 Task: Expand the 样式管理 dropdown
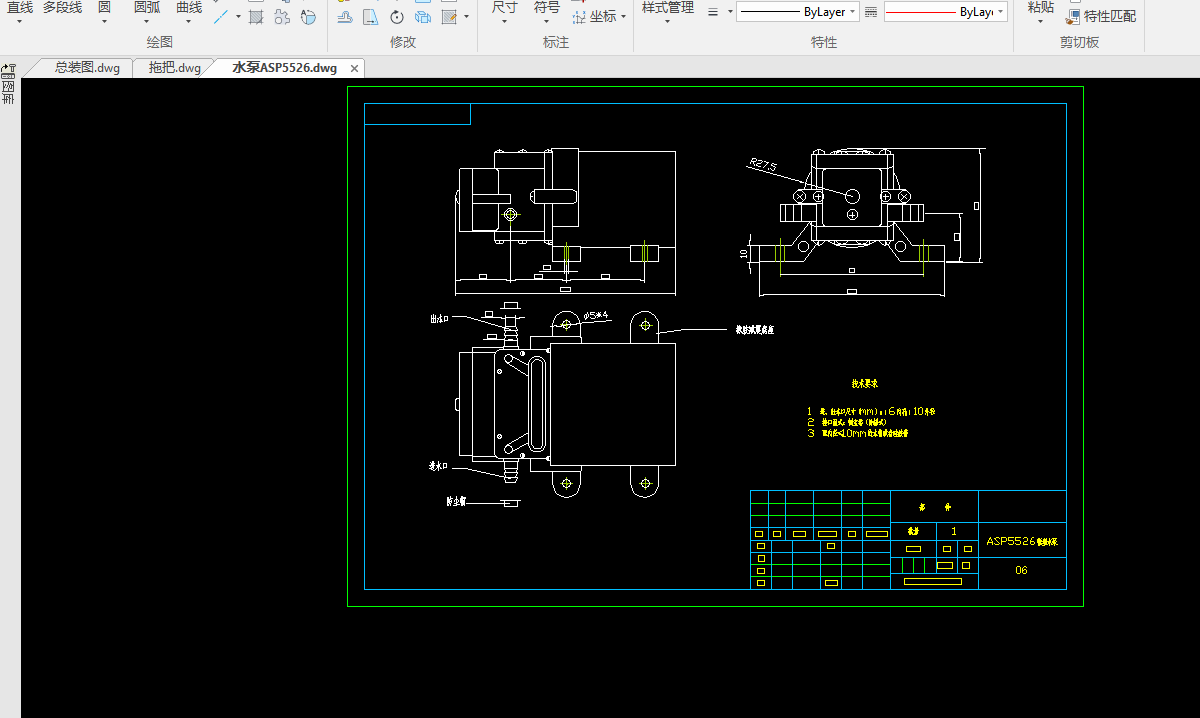667,19
